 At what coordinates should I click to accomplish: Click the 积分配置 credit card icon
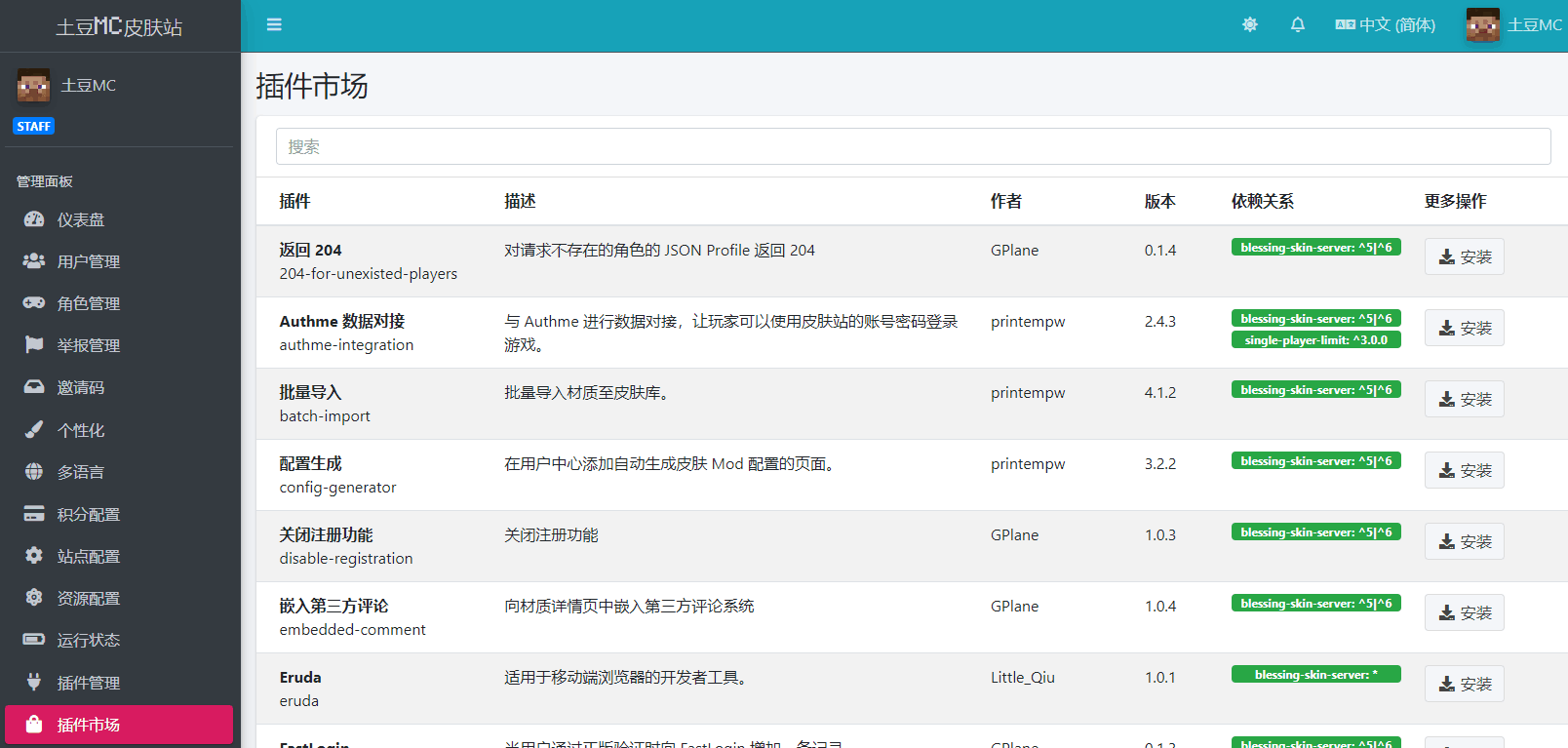click(34, 514)
